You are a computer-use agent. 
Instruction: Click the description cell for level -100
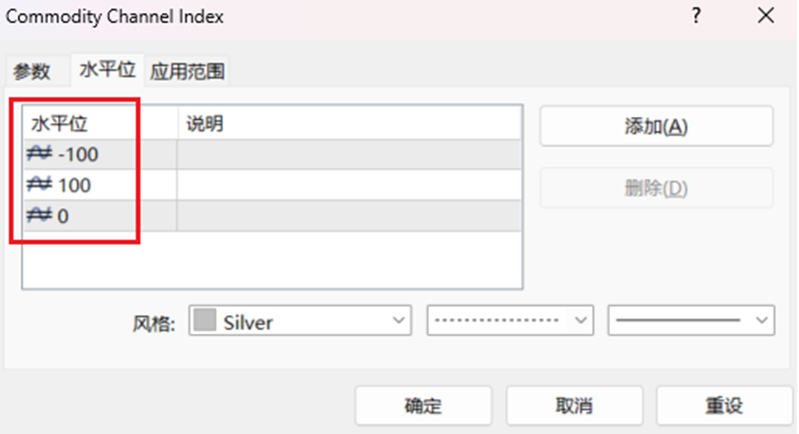coord(348,154)
